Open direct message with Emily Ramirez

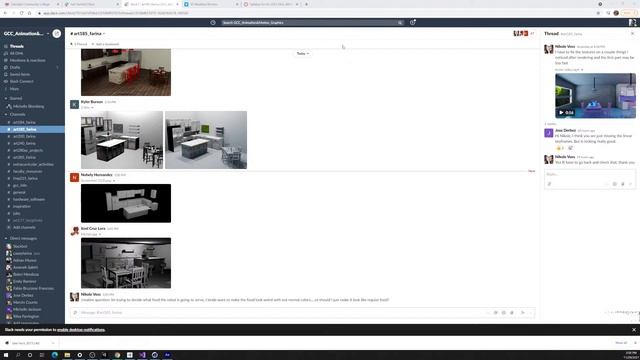click(24, 281)
